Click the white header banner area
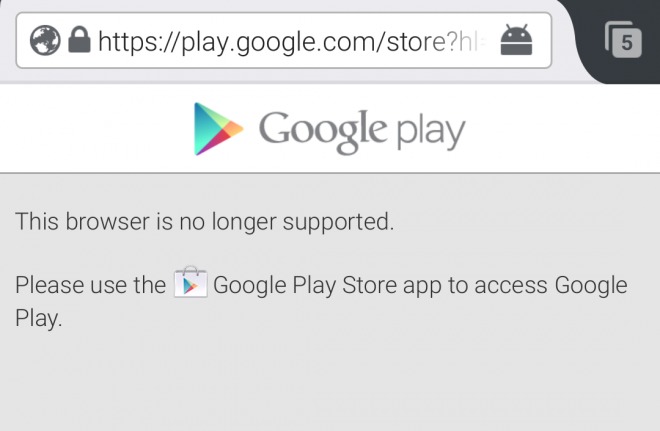 [x=330, y=128]
